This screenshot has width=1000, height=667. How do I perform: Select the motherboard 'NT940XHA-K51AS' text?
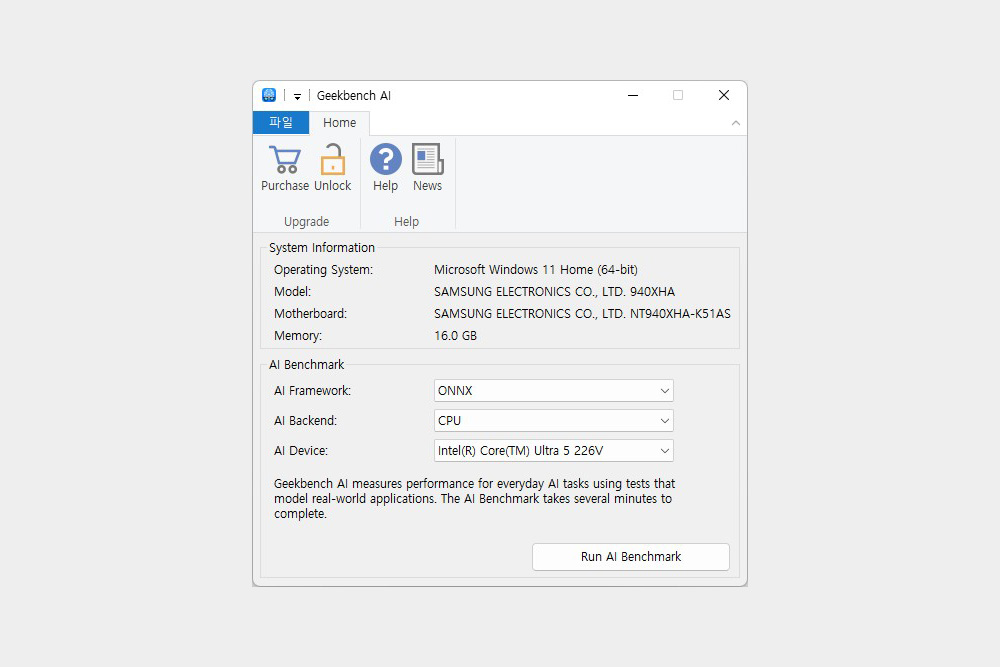[680, 314]
